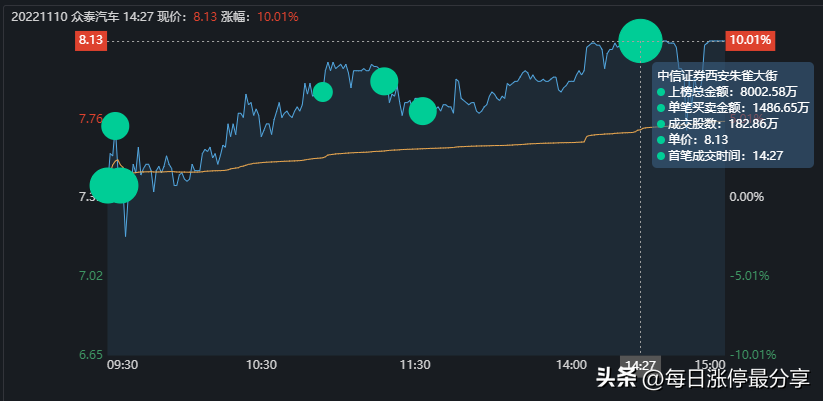
Task: Select the green bubble beside the 7.76 label
Action: point(115,125)
